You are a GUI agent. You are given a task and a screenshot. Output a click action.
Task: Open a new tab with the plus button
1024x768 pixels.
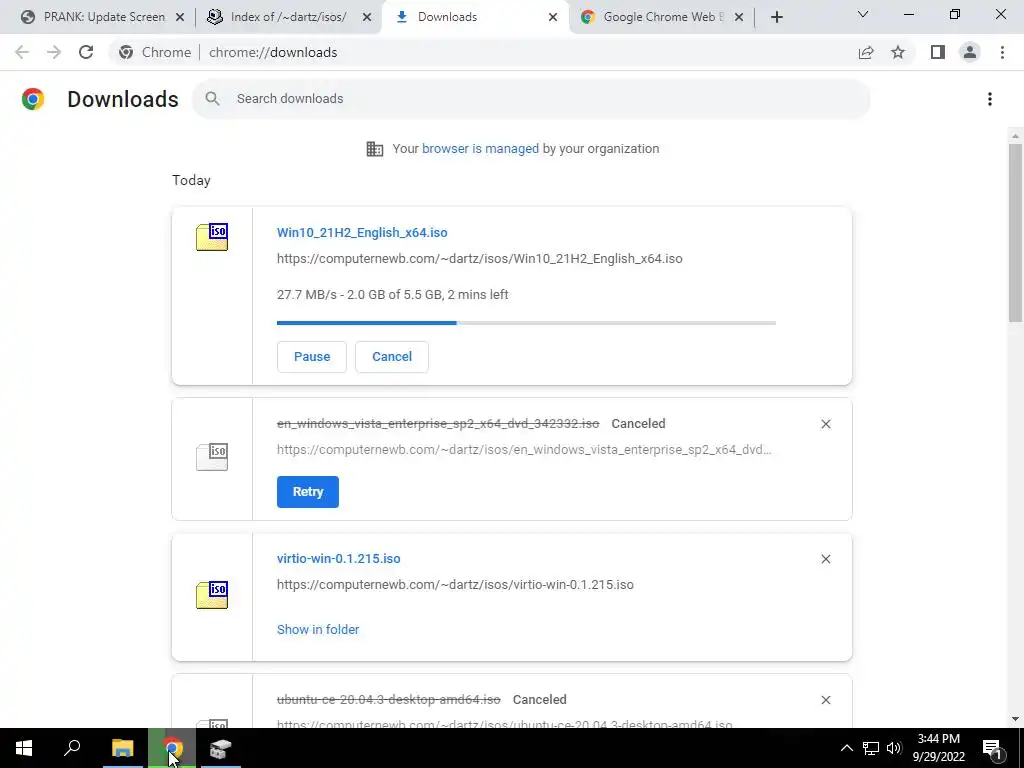(x=776, y=17)
